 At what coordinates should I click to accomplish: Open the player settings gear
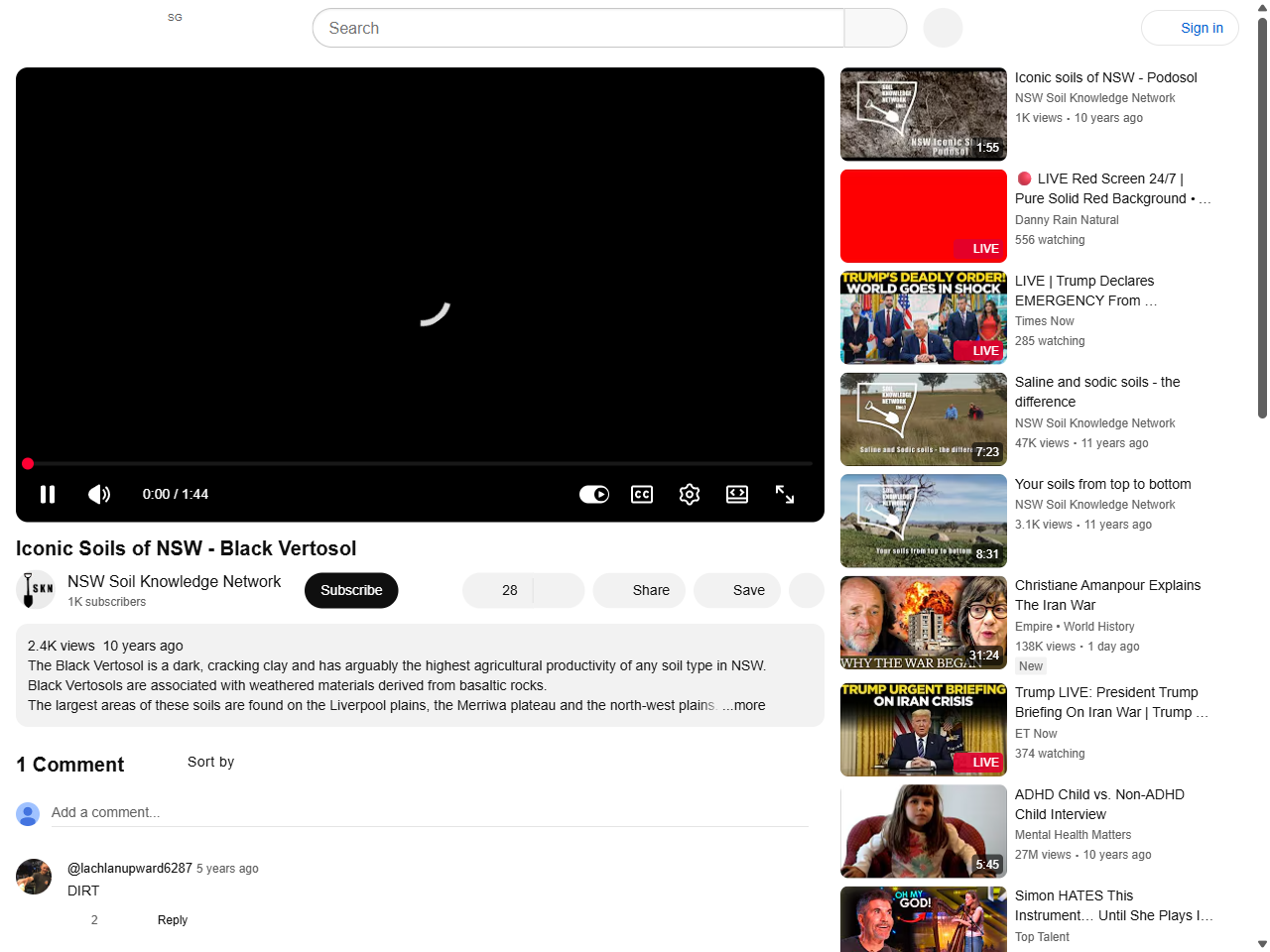(690, 494)
